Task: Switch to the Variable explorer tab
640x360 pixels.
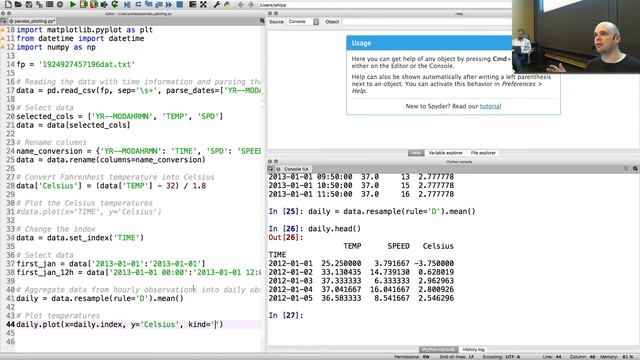Action: (445, 153)
